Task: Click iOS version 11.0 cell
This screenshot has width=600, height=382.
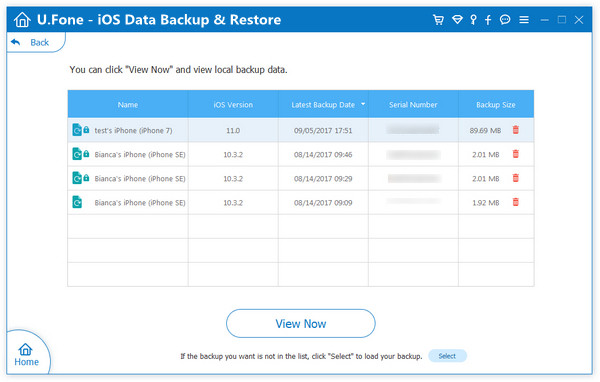Action: [233, 131]
